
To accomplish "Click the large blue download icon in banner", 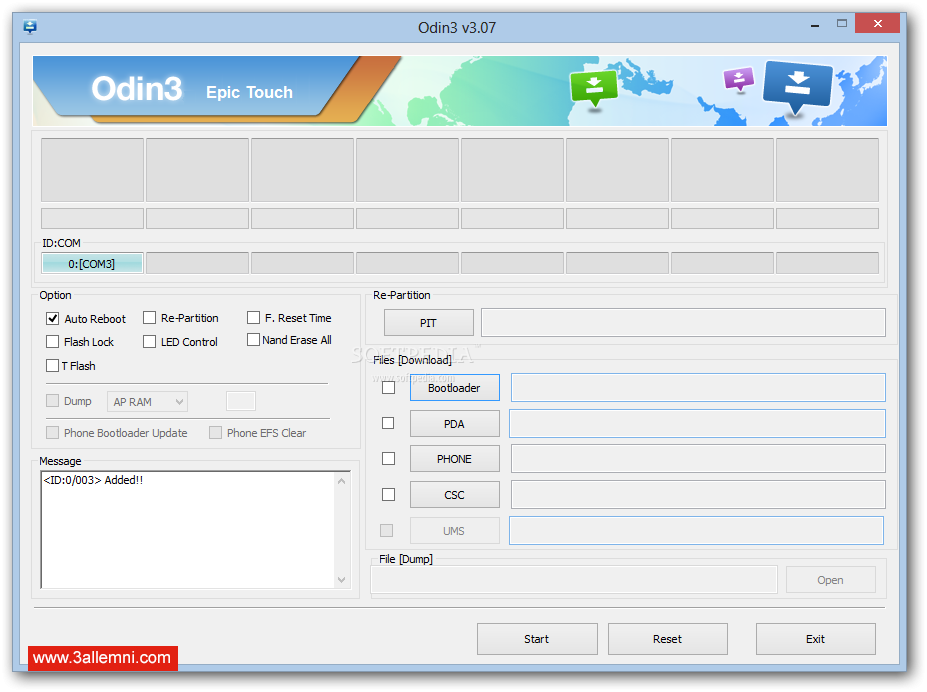I will point(797,86).
